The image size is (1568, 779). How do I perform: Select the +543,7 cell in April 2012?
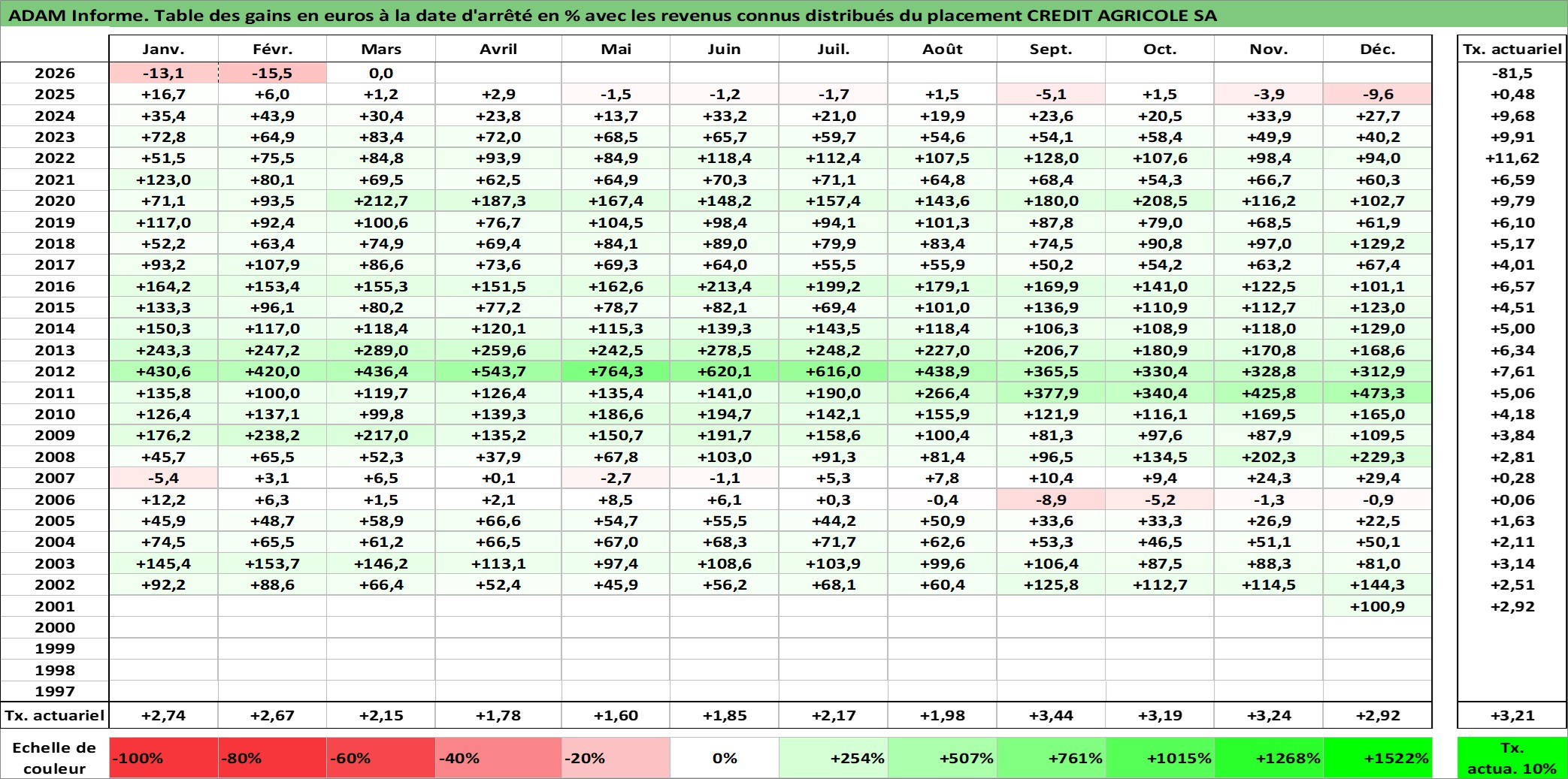point(498,371)
